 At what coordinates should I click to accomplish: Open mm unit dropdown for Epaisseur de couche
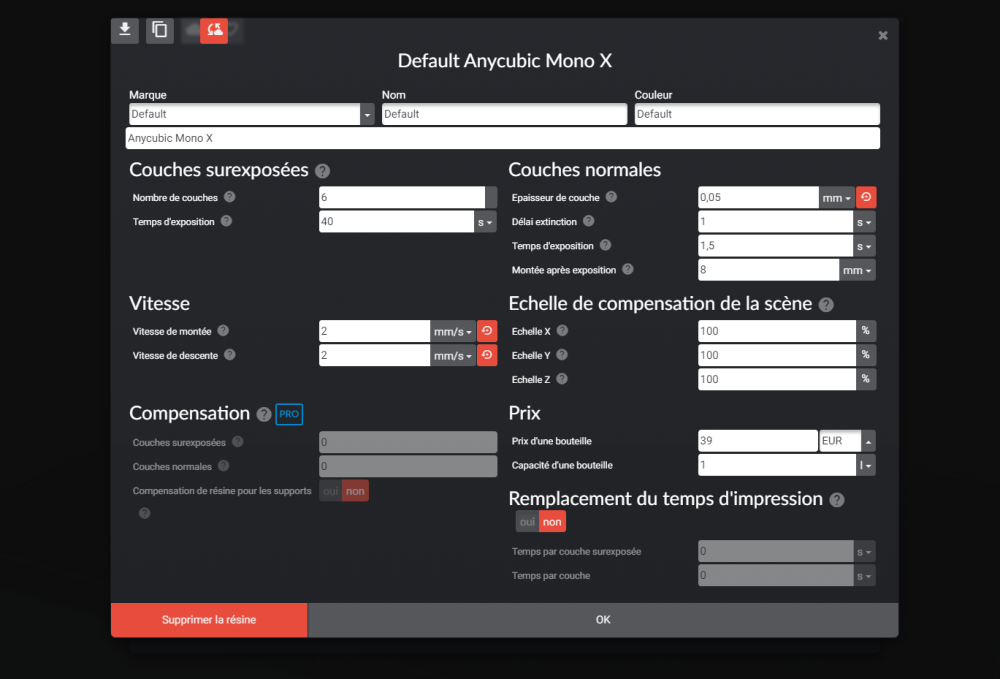tap(837, 198)
